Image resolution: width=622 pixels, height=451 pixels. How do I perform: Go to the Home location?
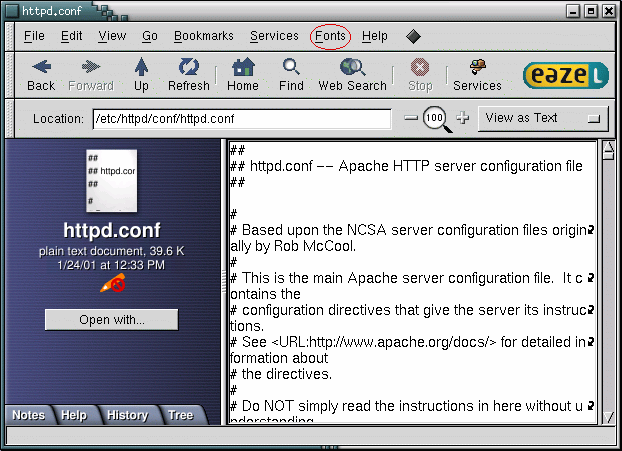pyautogui.click(x=243, y=75)
